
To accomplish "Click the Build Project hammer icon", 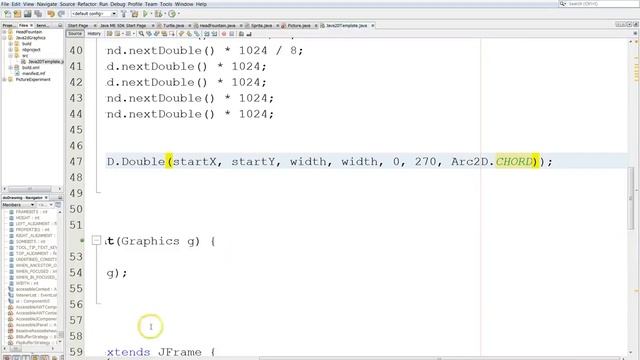I will (x=124, y=14).
